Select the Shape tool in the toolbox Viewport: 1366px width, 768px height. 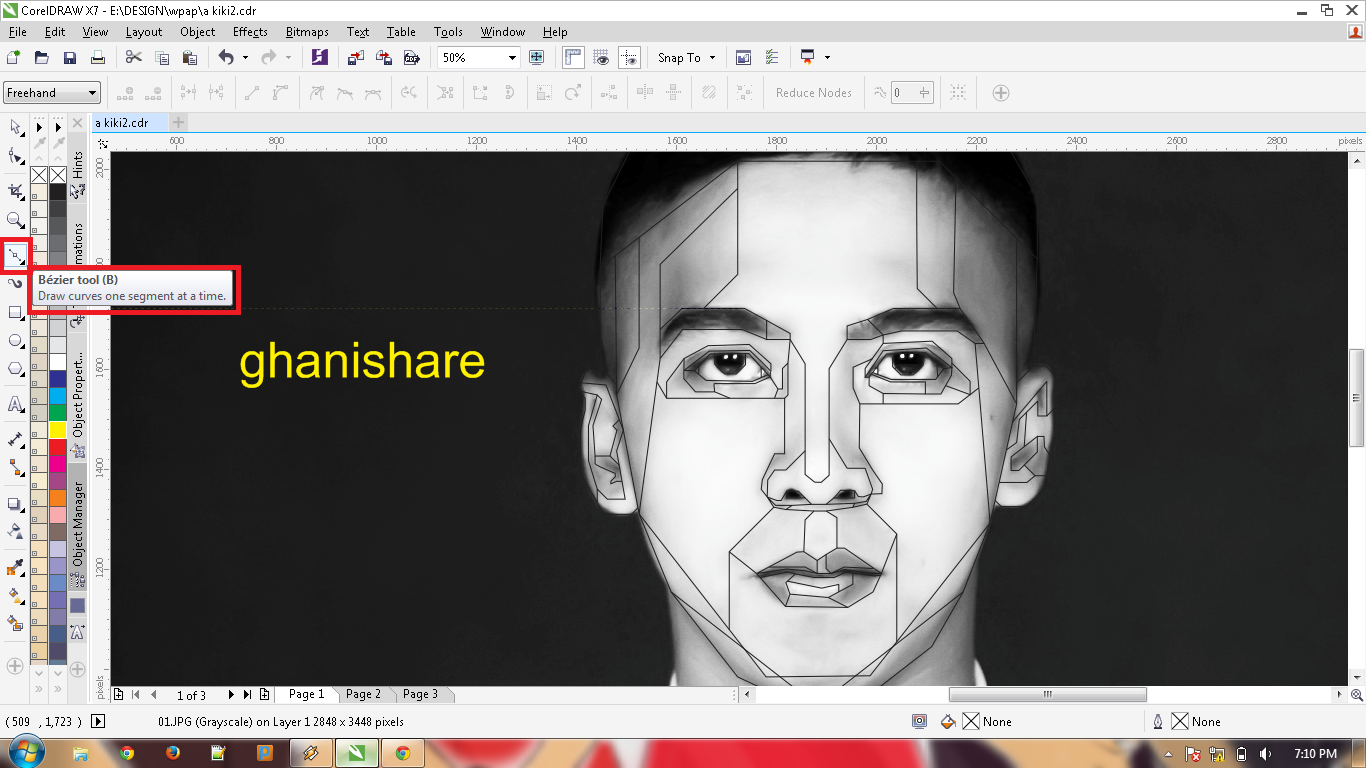click(x=15, y=156)
